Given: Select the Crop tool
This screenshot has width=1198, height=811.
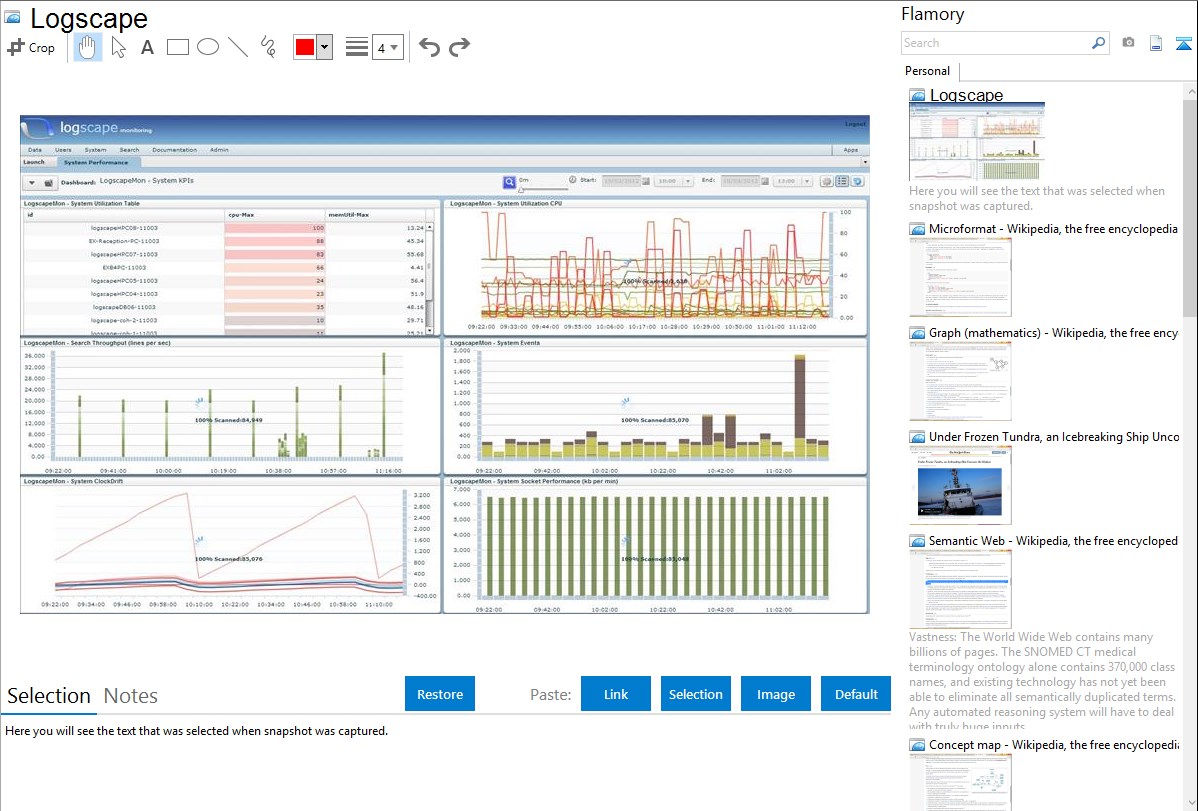Looking at the screenshot, I should tap(31, 47).
